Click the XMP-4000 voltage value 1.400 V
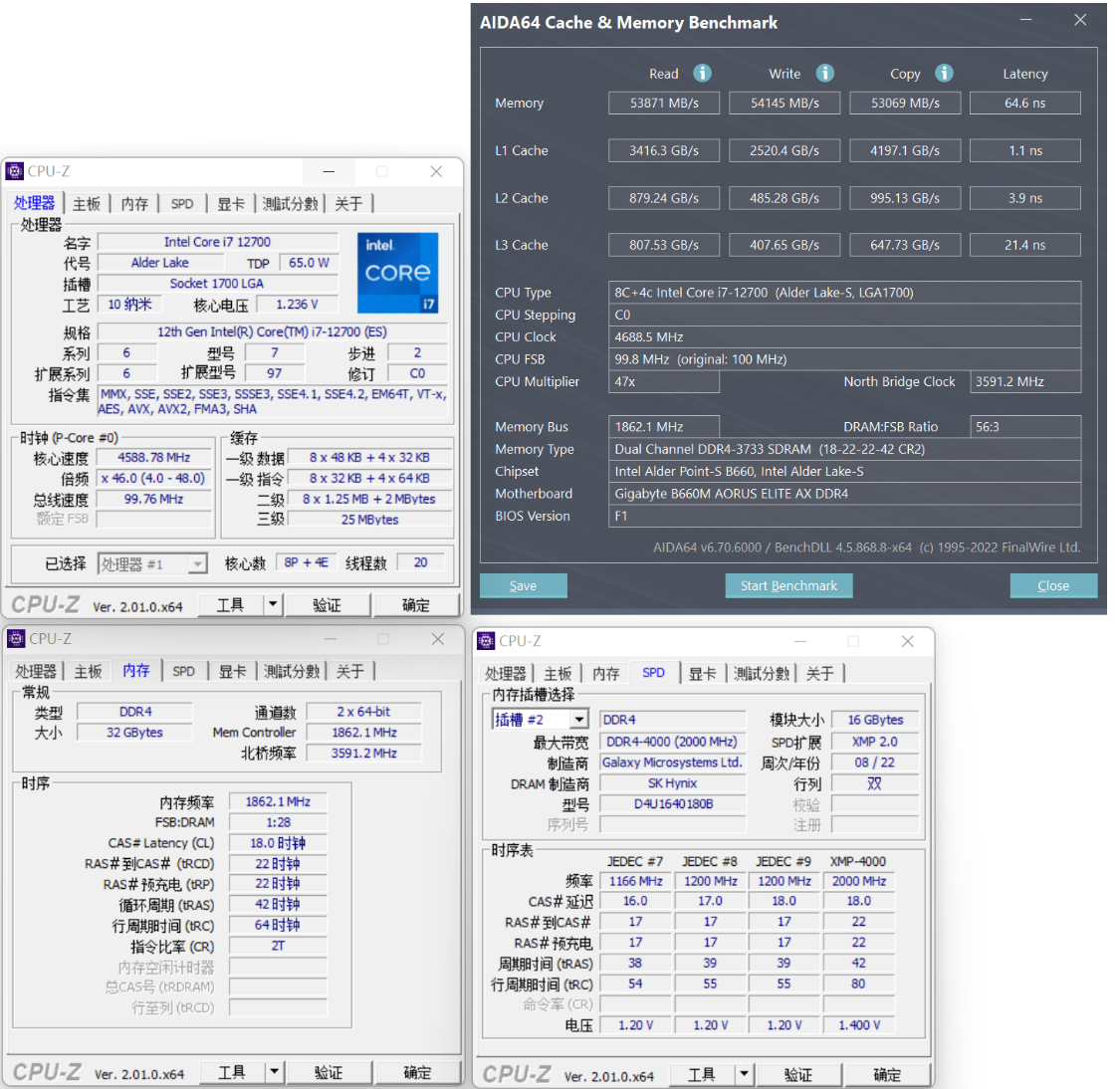The width and height of the screenshot is (1120, 1089). click(858, 1024)
